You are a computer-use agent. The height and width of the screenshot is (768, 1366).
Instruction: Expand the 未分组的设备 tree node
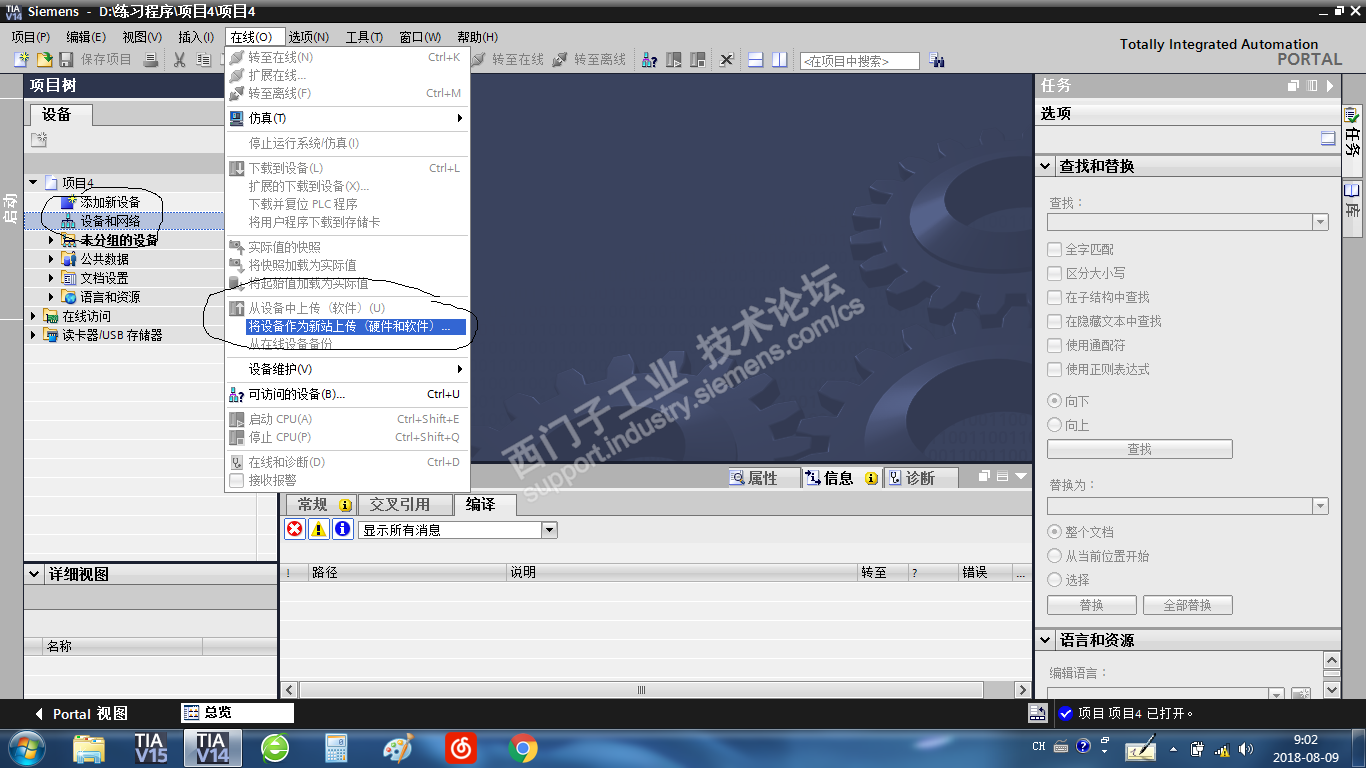pyautogui.click(x=51, y=240)
